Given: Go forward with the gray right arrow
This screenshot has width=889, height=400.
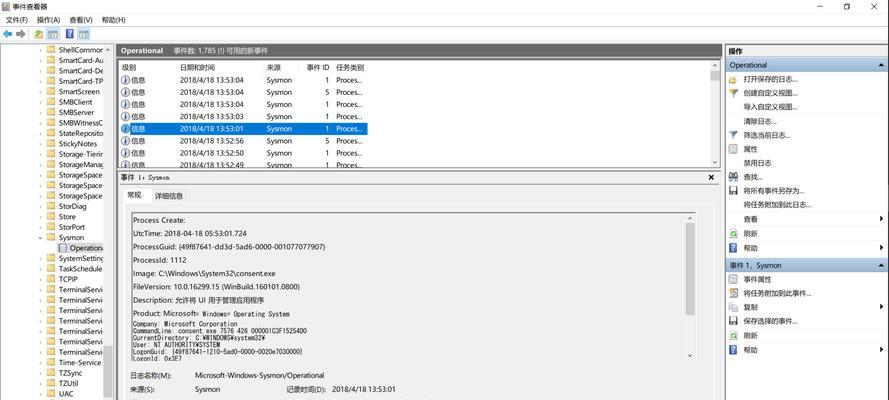Looking at the screenshot, I should click(x=21, y=35).
